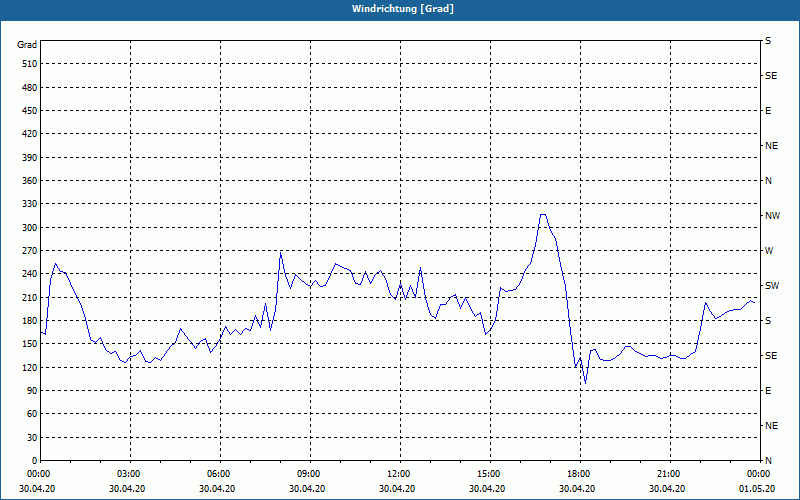The image size is (800, 500).
Task: Select the time label '18:00'
Action: coord(579,474)
